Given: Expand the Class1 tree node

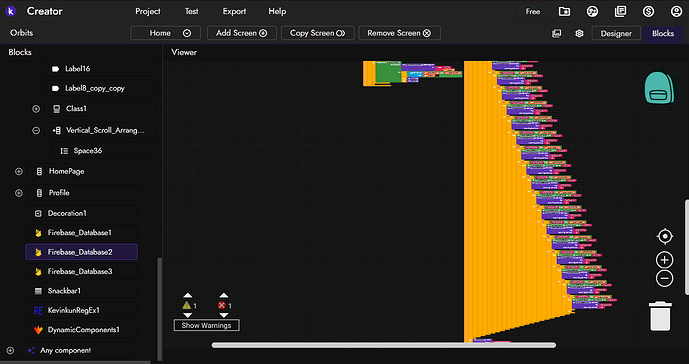Looking at the screenshot, I should click(36, 109).
